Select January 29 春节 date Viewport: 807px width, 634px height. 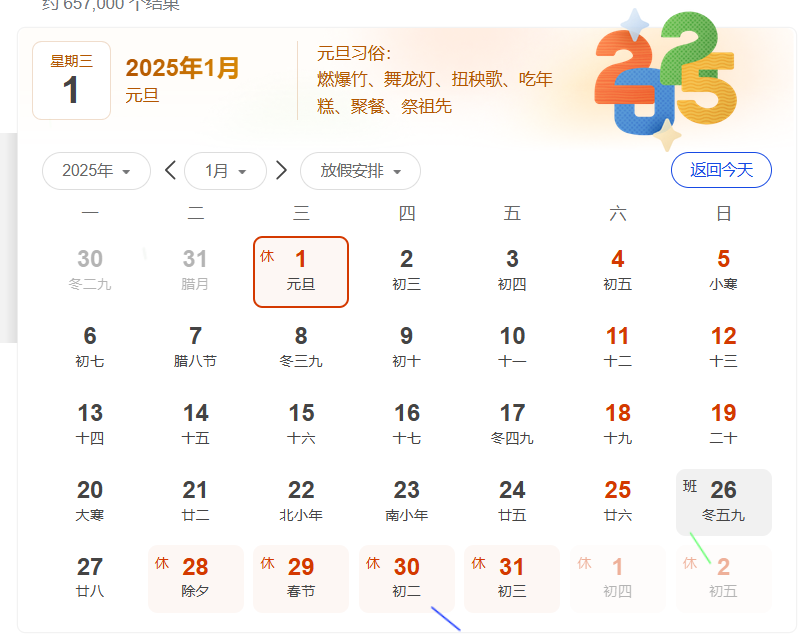click(301, 578)
